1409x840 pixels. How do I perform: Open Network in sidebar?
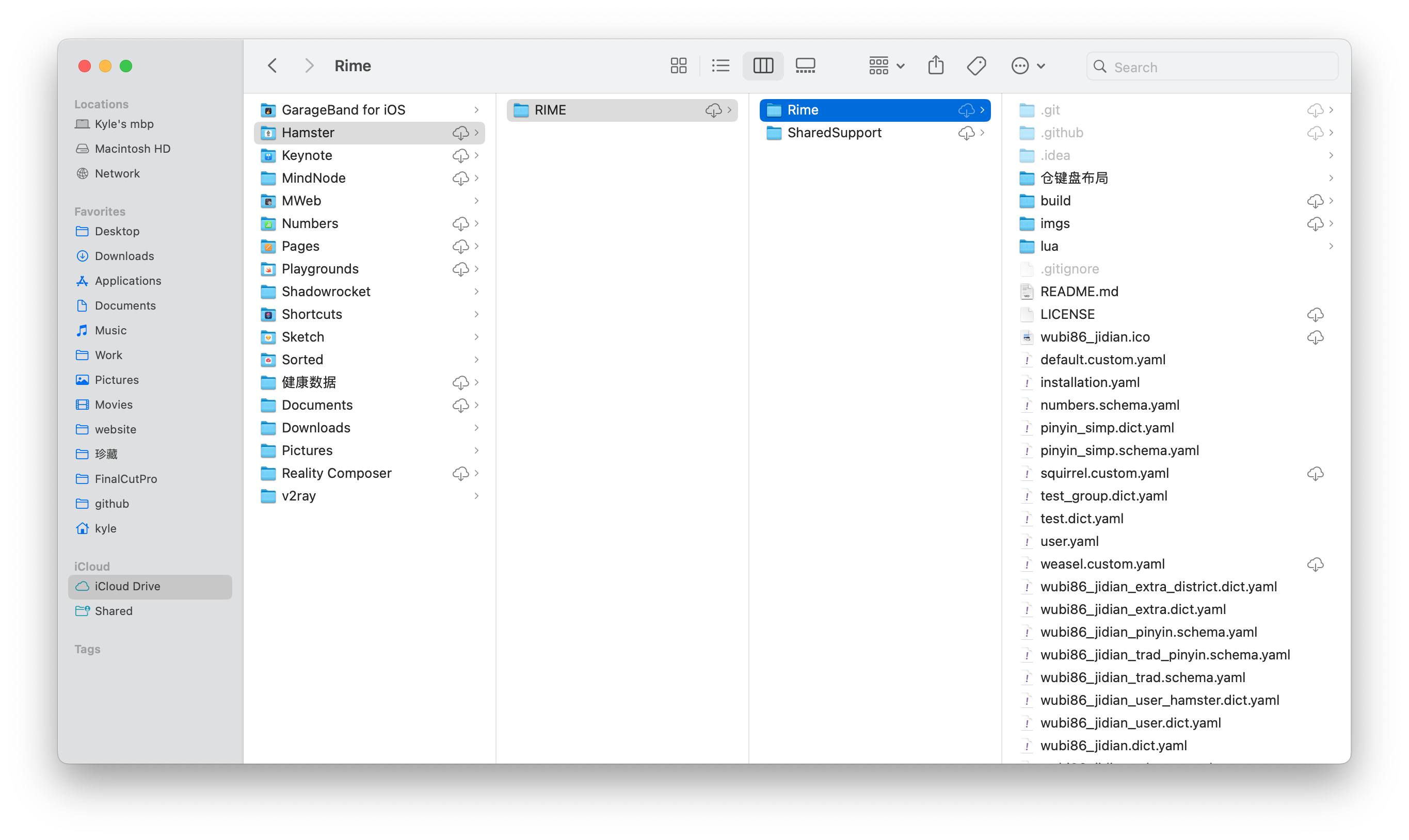coord(151,173)
